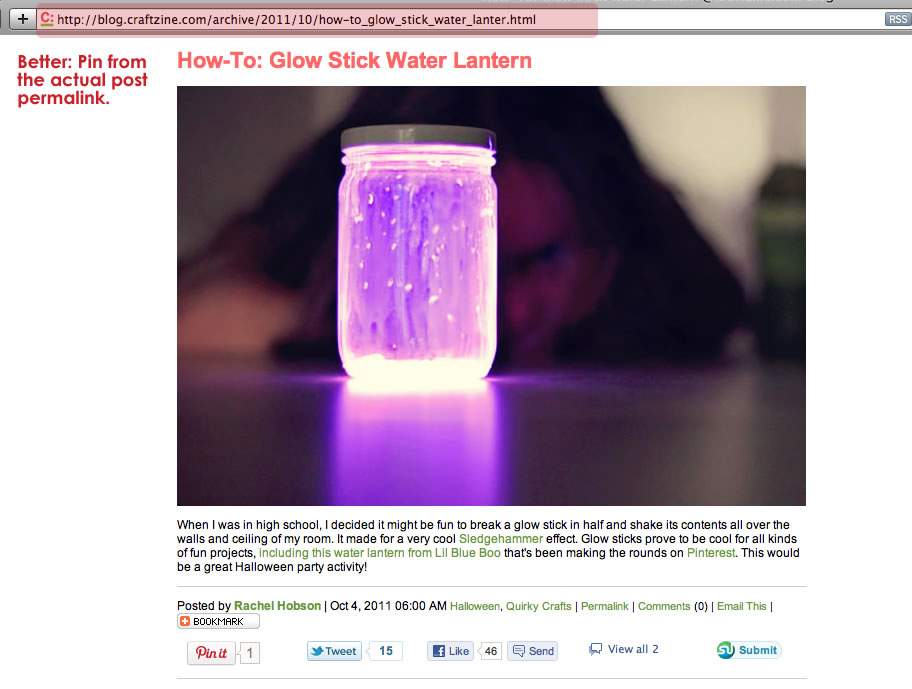Follow the Sledgehammer link

[x=501, y=539]
